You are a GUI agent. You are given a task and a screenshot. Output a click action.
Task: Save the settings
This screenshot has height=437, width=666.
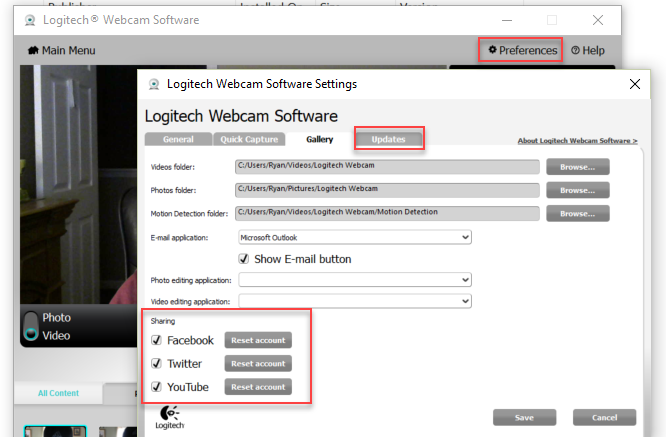525,417
